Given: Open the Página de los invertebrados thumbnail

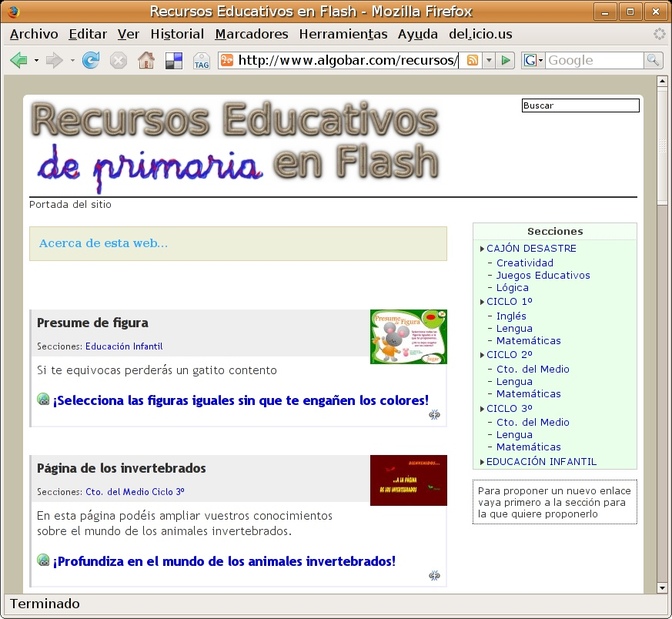Looking at the screenshot, I should click(408, 480).
